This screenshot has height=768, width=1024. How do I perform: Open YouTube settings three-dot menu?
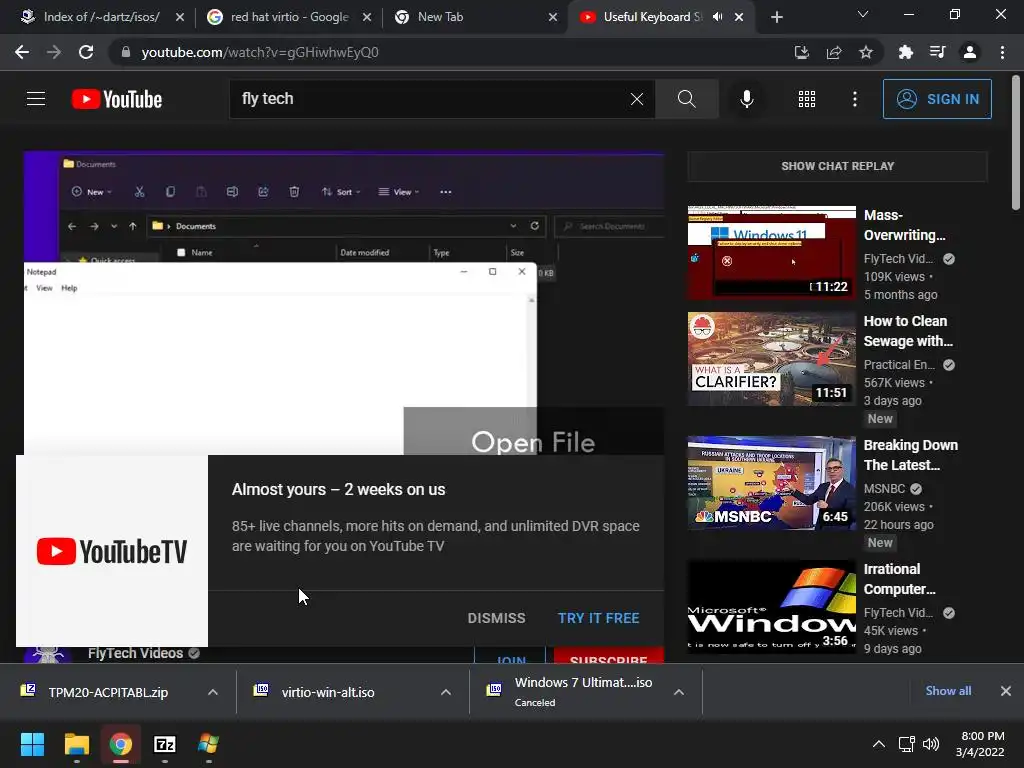pyautogui.click(x=854, y=99)
